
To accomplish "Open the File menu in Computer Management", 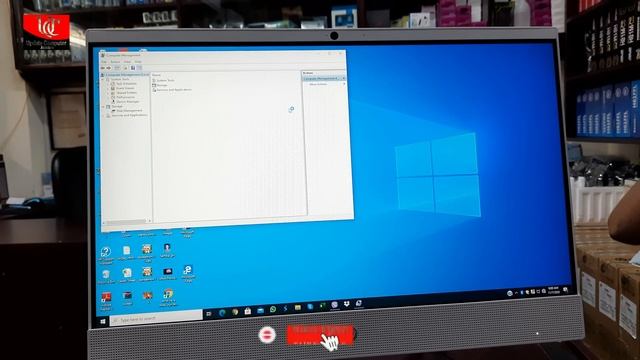I will [104, 62].
